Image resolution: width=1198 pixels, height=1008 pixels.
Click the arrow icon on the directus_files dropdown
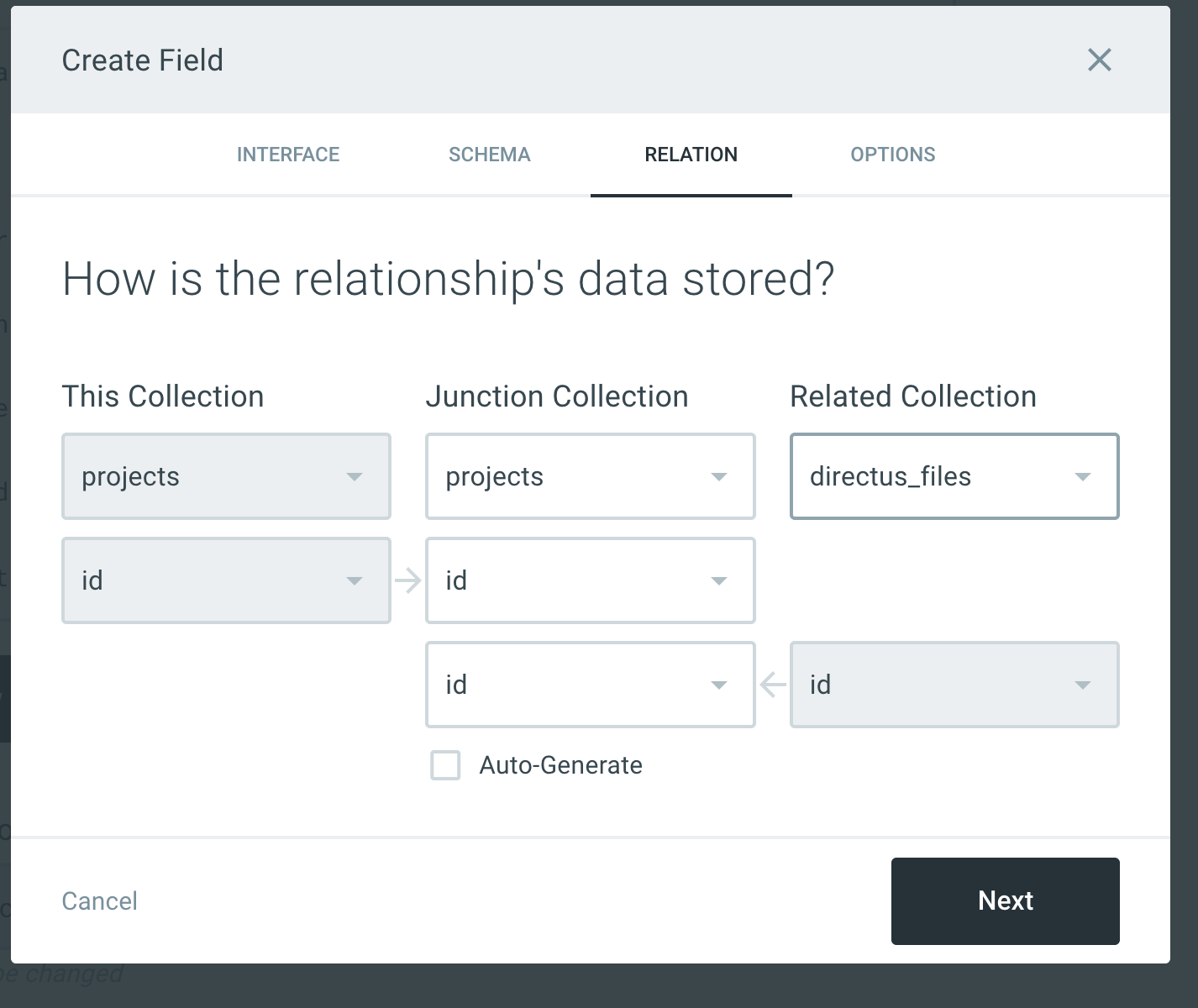coord(1083,476)
